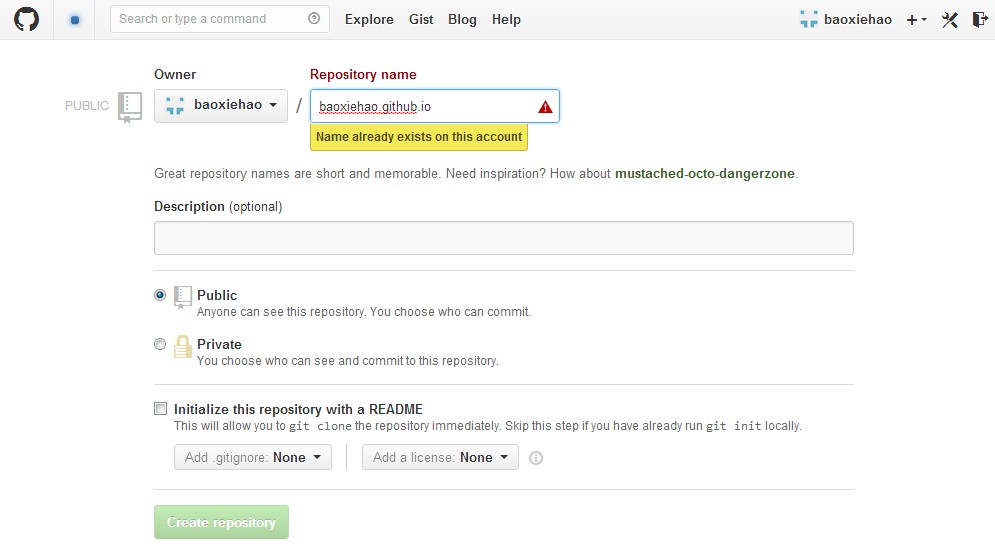The image size is (995, 554).
Task: Open the blue notifications indicator
Action: coord(75,19)
